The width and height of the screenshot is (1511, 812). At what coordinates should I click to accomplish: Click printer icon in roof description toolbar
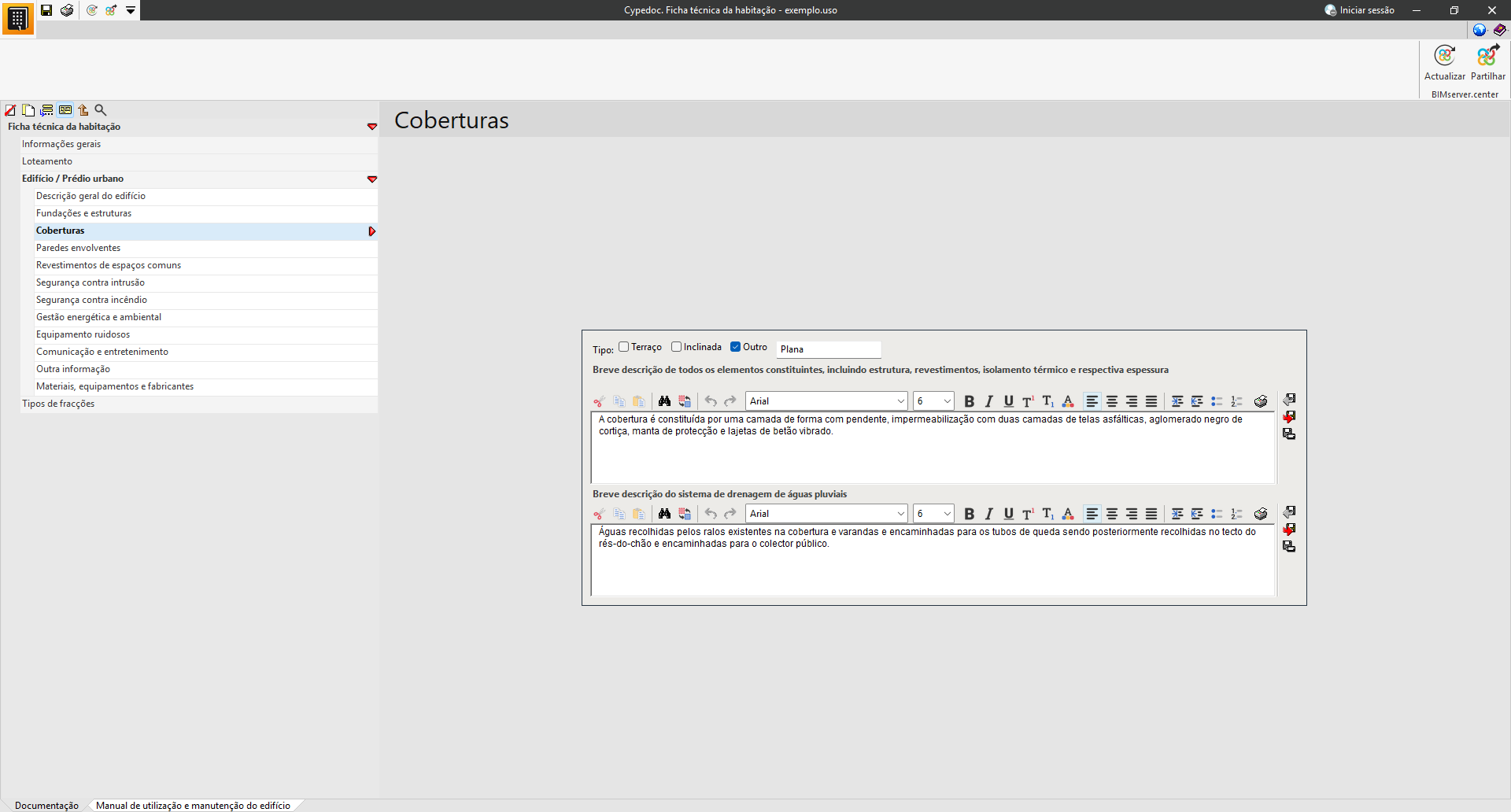coord(1261,401)
